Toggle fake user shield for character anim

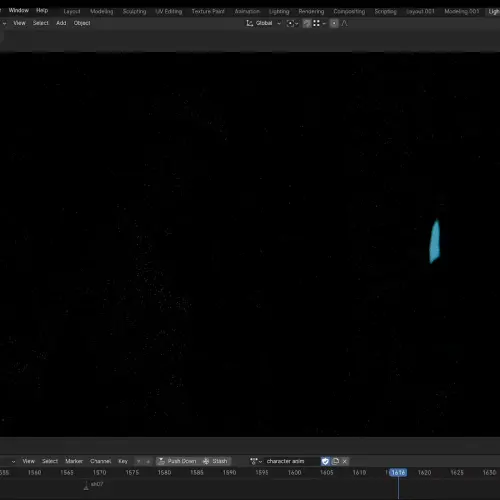325,461
